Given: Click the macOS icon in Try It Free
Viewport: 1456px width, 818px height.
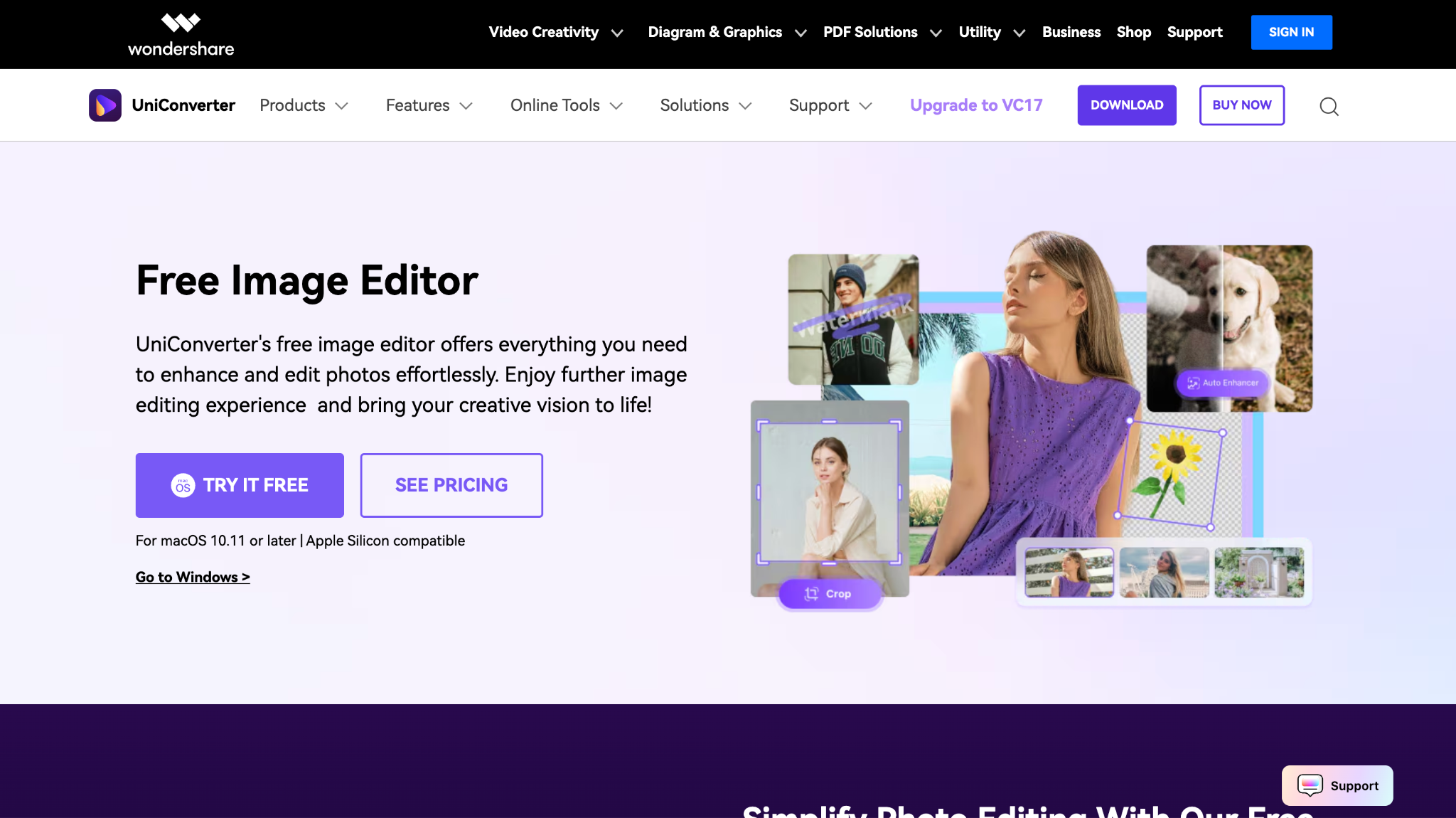Looking at the screenshot, I should (182, 485).
